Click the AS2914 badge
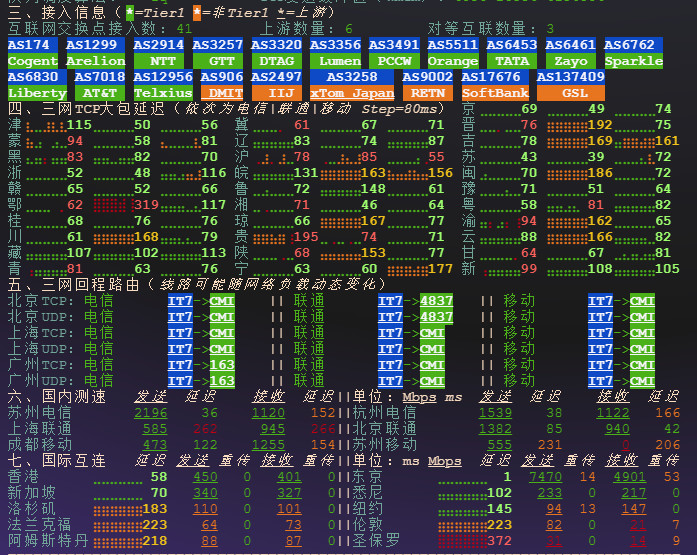 159,45
